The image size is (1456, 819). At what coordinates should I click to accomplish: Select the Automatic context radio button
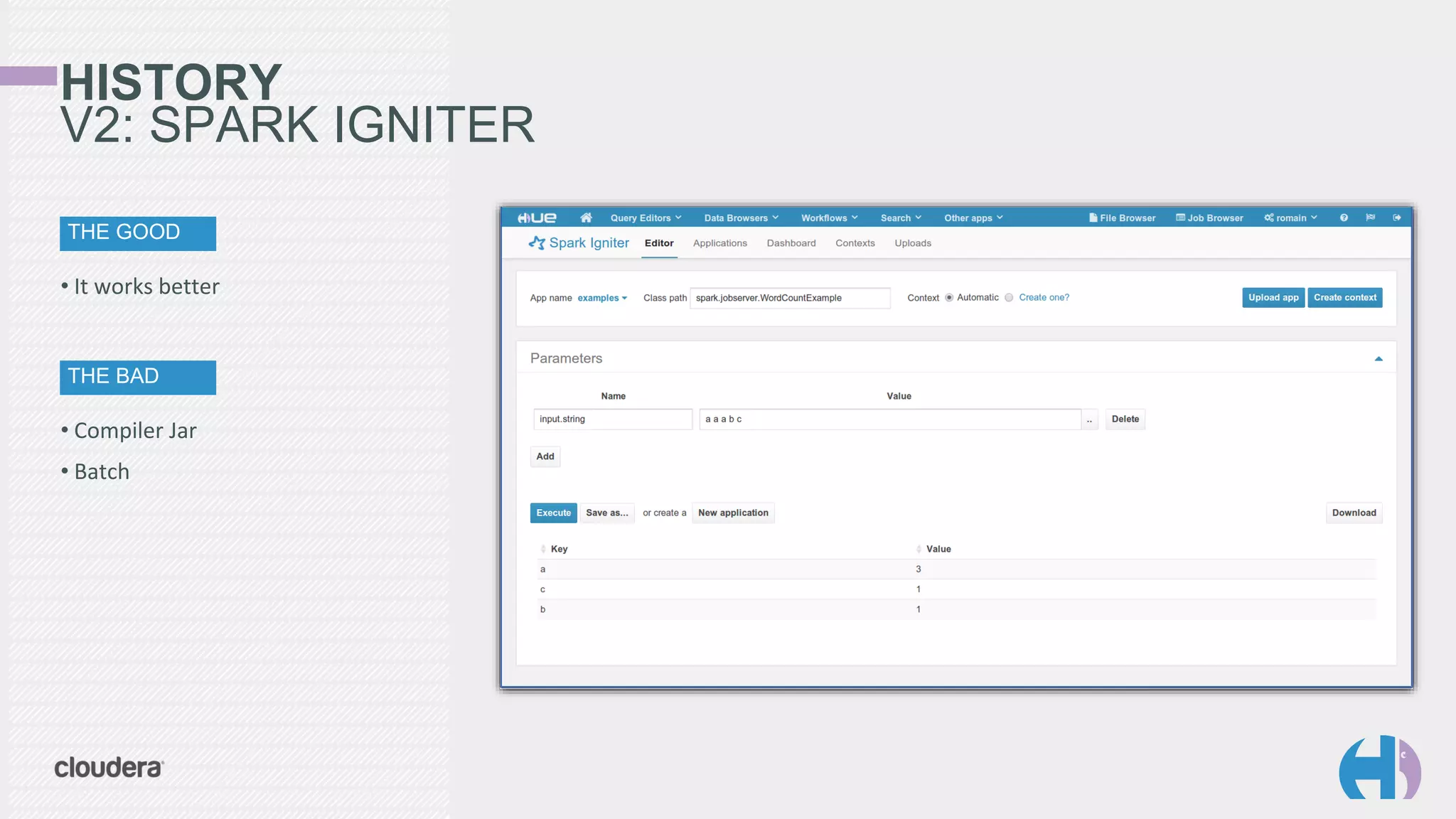[949, 298]
